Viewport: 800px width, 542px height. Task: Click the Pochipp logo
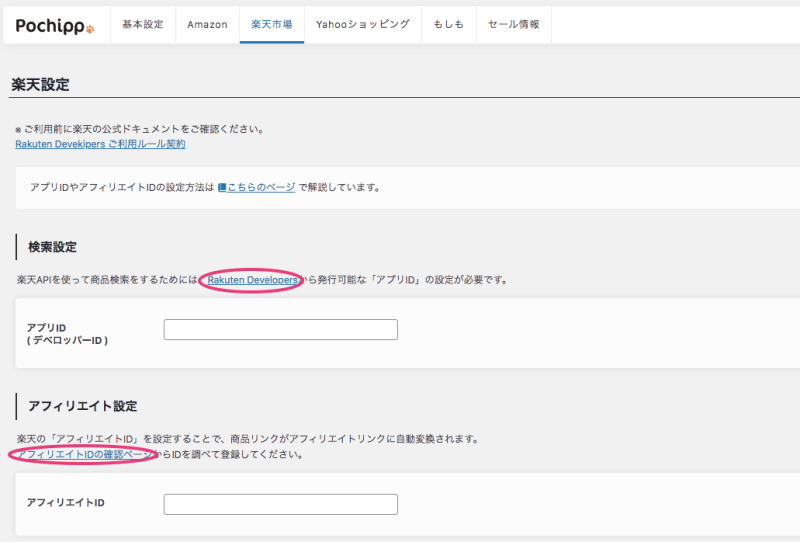[55, 26]
